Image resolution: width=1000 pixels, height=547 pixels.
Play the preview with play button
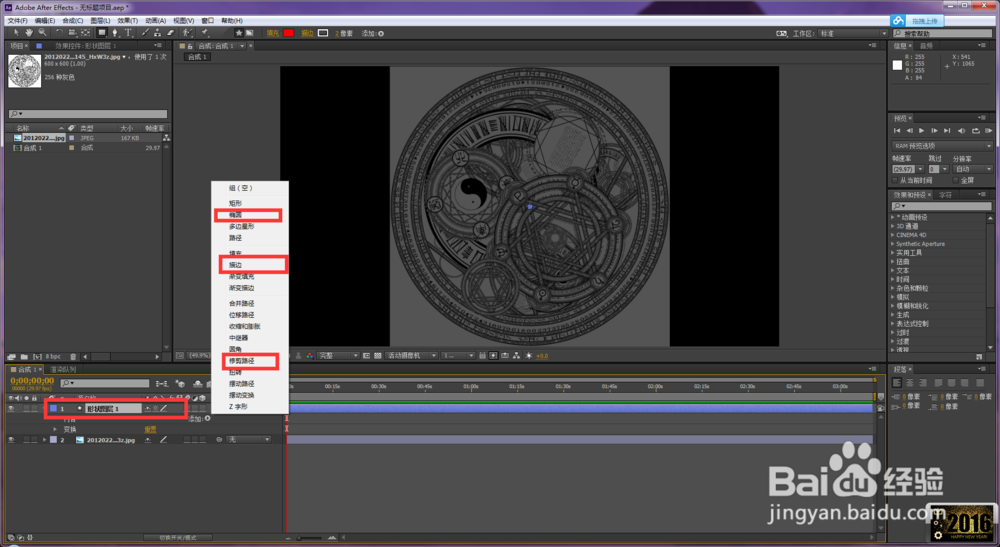click(x=922, y=131)
